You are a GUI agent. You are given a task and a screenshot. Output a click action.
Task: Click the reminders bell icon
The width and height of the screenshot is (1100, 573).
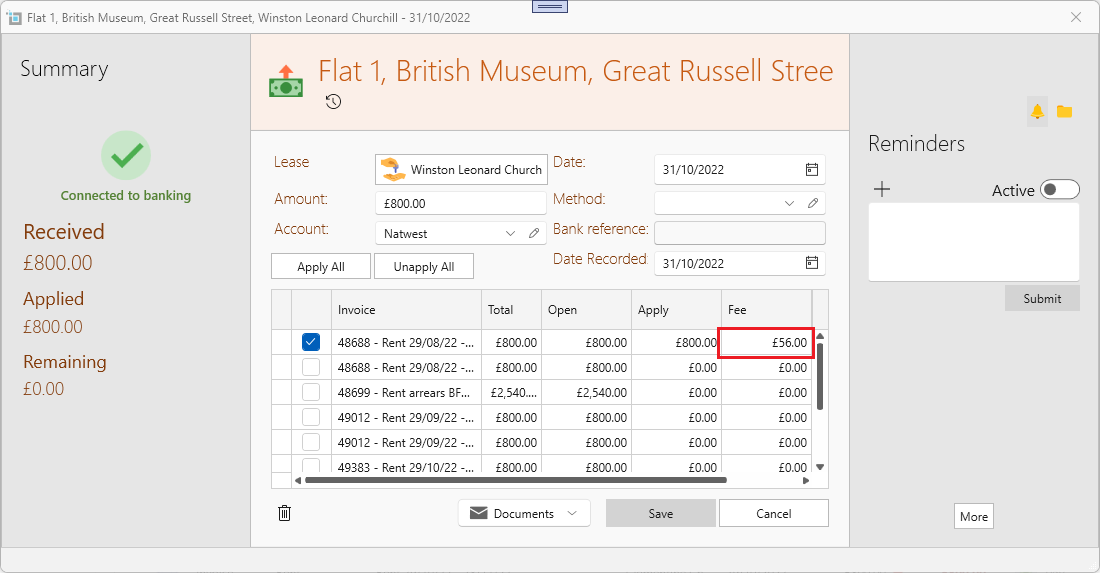(x=1037, y=111)
